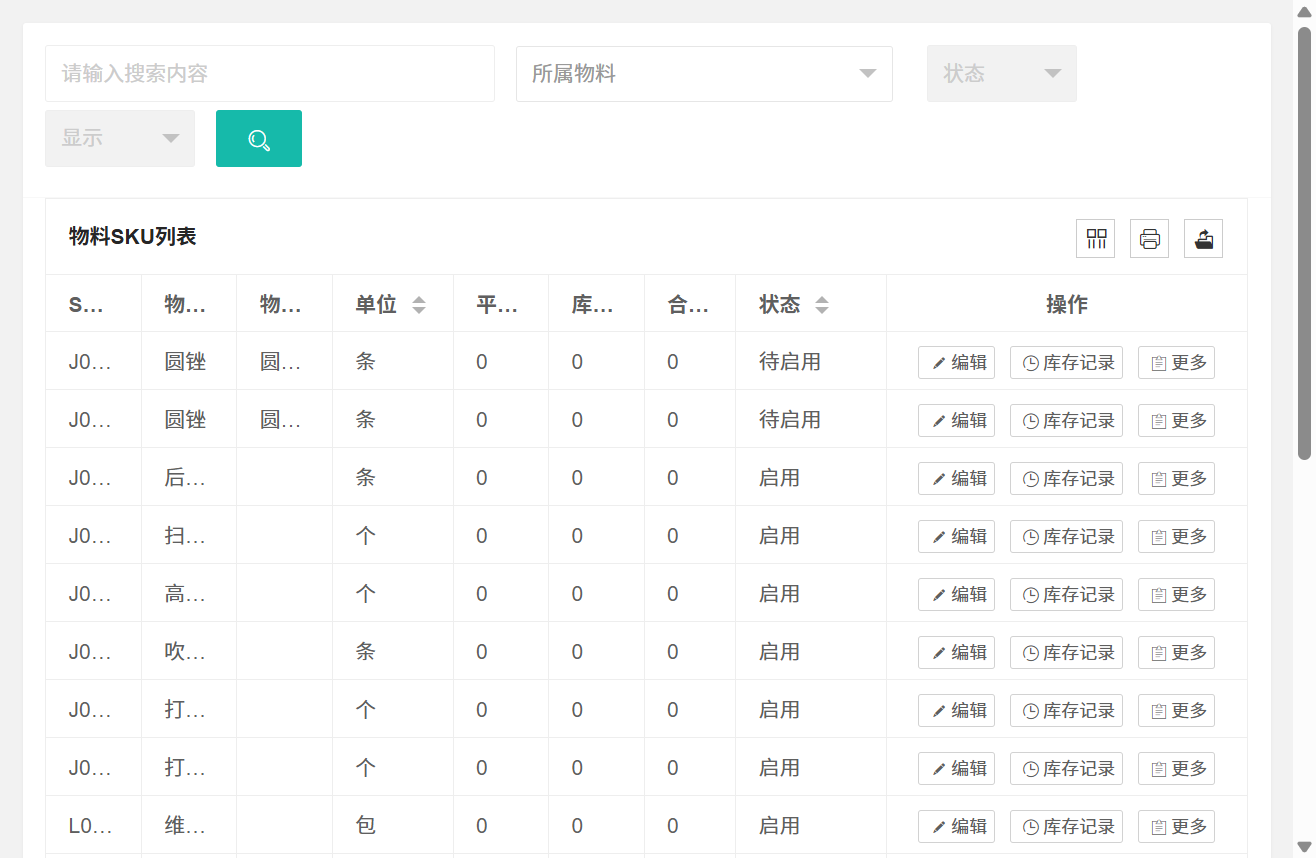Click 编辑 in the 扫… row

[956, 536]
